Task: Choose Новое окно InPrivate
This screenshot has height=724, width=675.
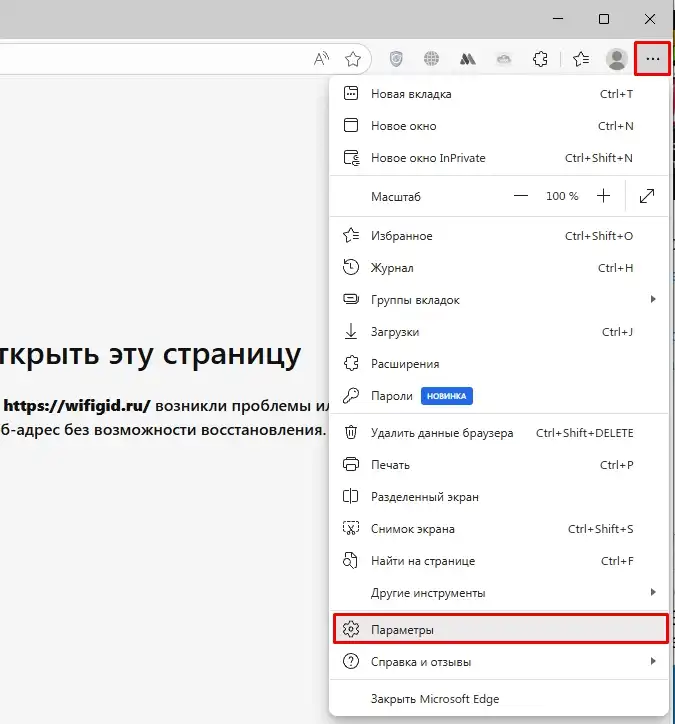Action: tap(500, 158)
